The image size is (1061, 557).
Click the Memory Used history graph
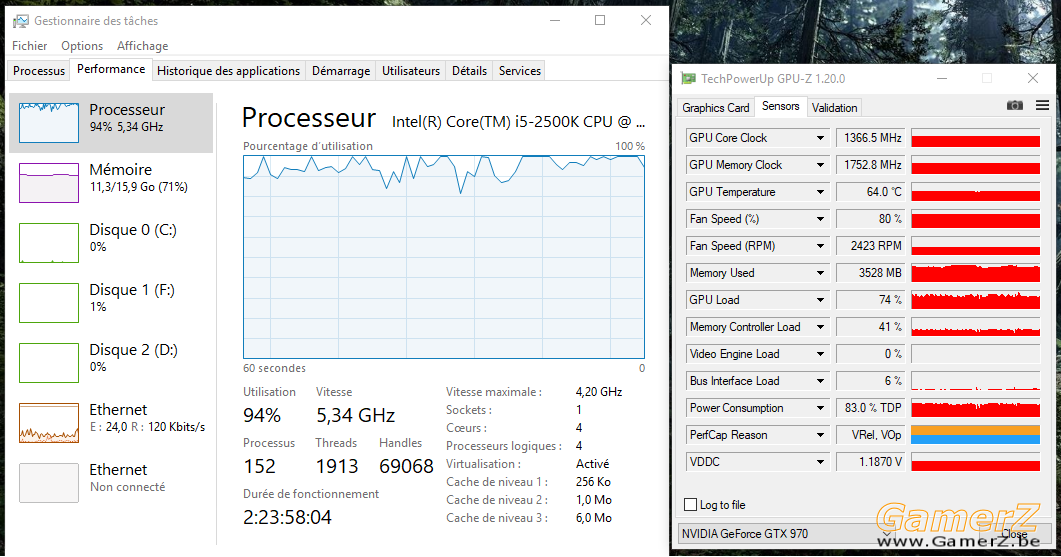point(975,273)
